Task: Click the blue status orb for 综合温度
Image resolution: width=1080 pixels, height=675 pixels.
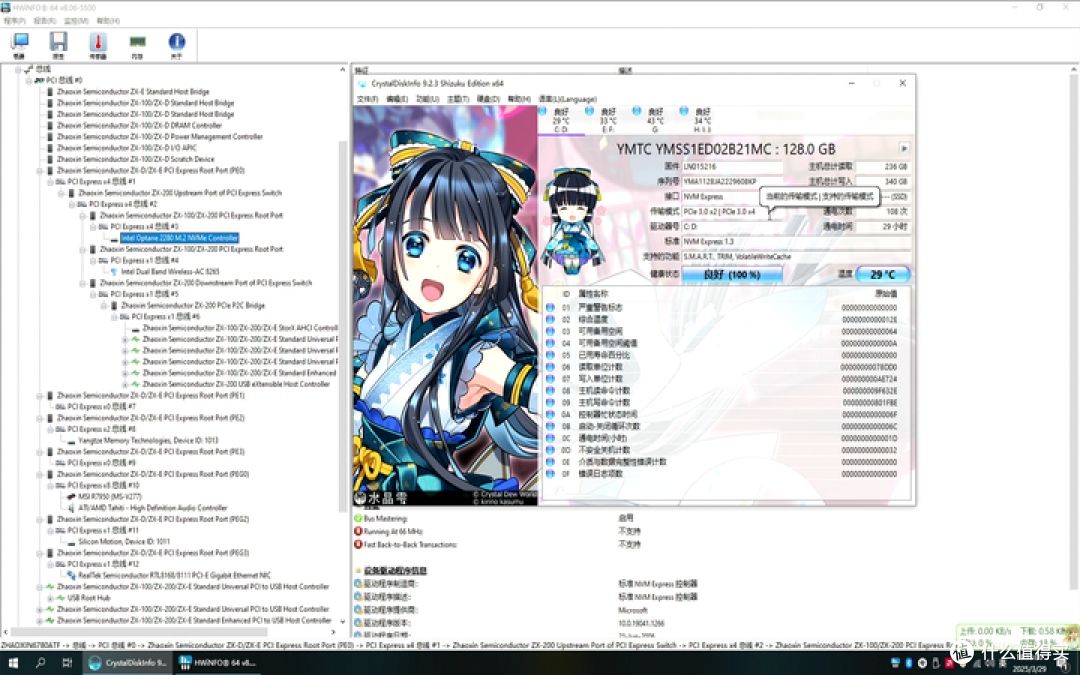Action: (550, 319)
